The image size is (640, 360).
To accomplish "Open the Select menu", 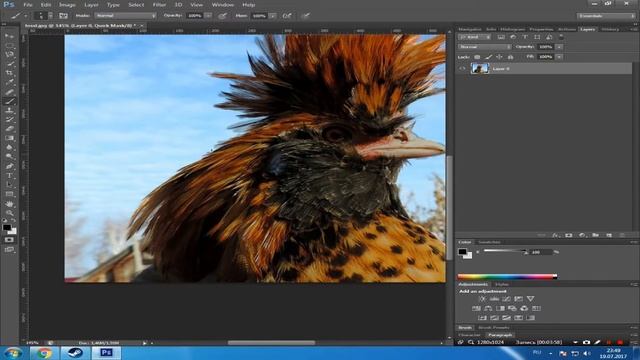I will click(136, 5).
